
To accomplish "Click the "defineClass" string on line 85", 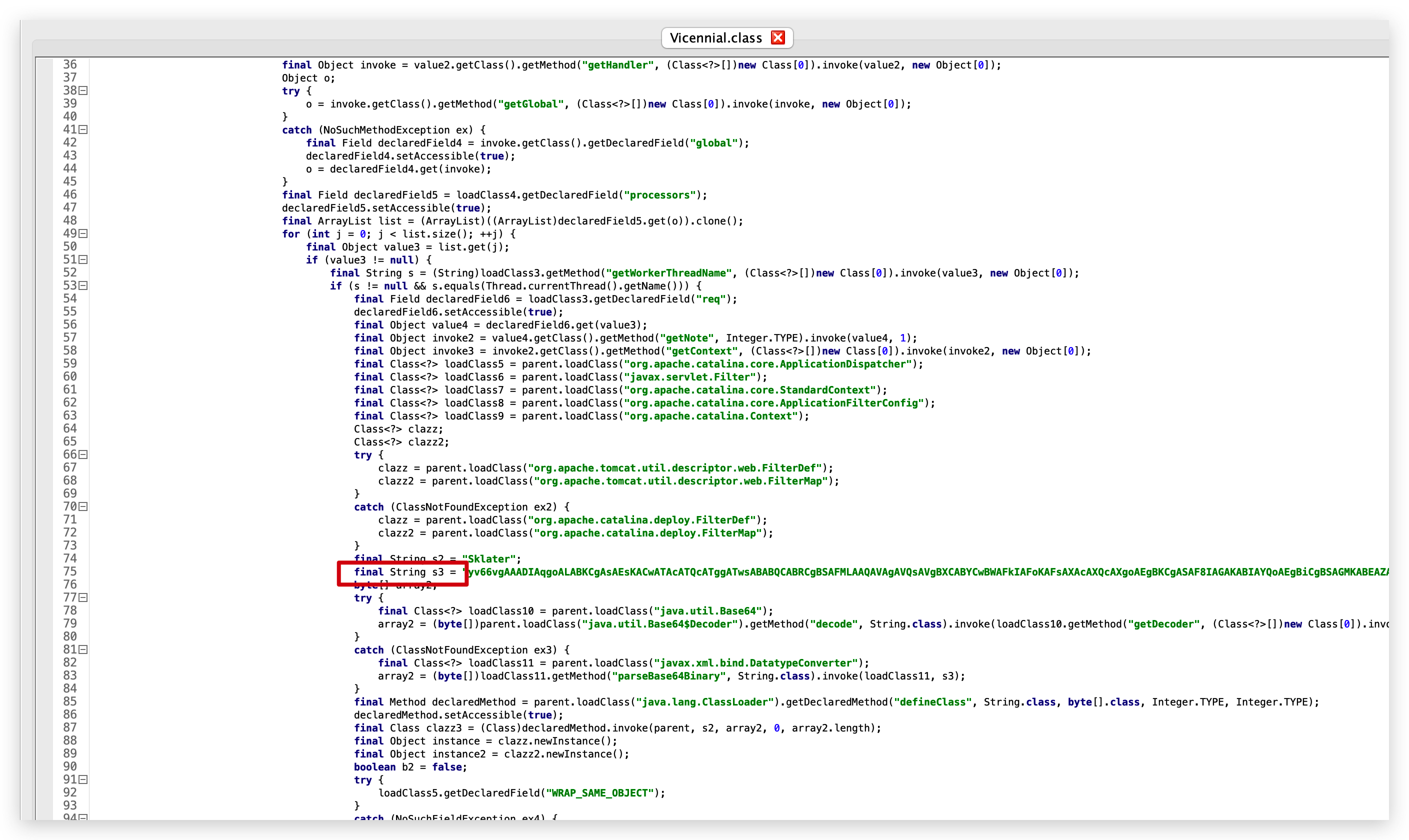I will (x=932, y=702).
